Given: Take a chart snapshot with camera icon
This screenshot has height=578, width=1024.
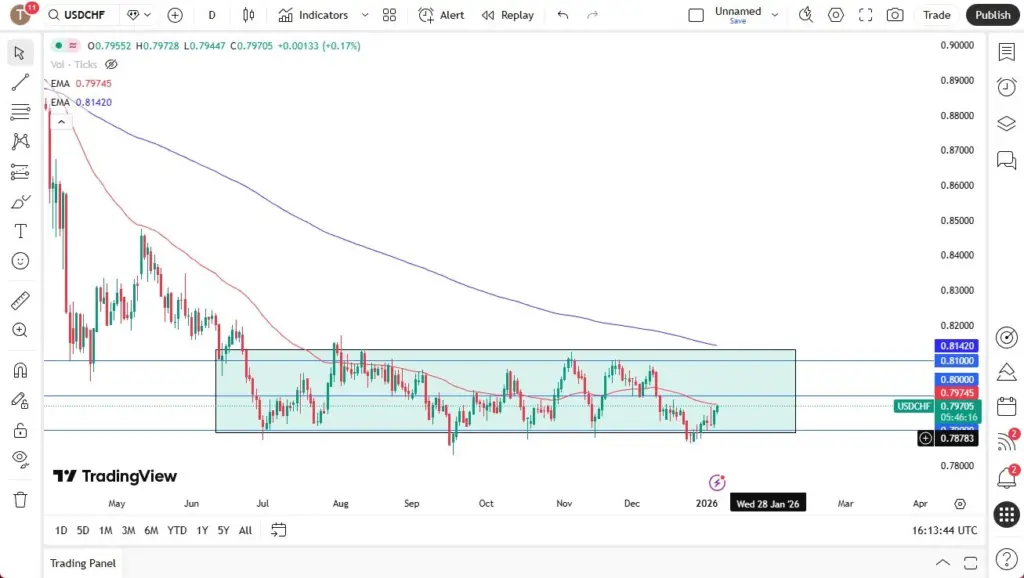Looking at the screenshot, I should click(x=895, y=15).
